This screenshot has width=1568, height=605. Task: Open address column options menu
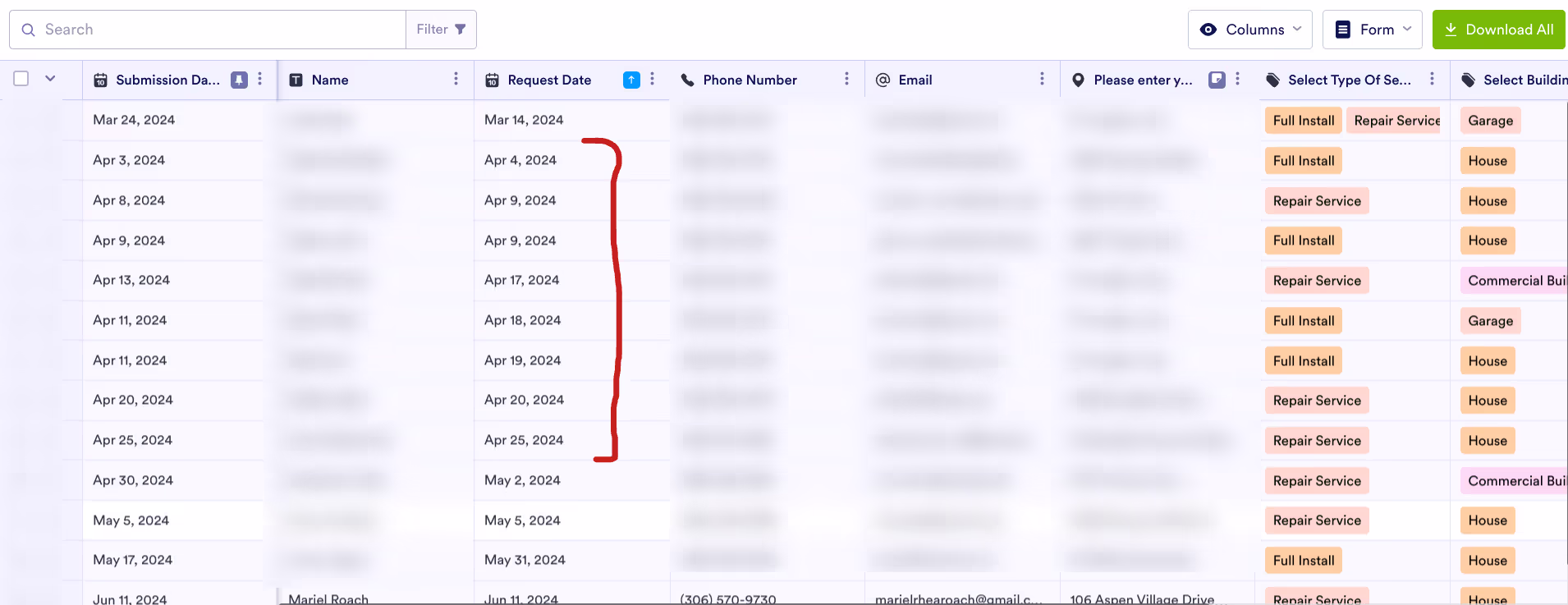click(x=1238, y=79)
